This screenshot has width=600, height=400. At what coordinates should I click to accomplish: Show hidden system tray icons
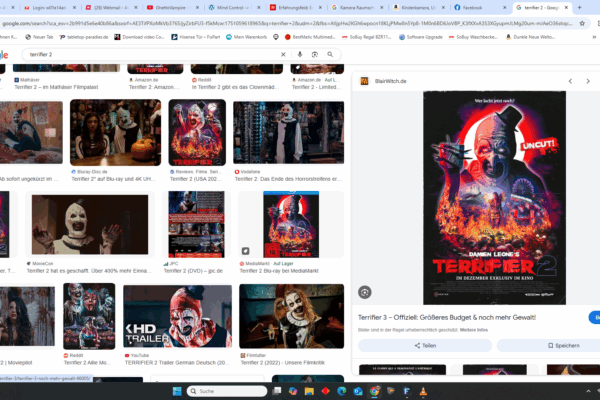tap(588, 391)
